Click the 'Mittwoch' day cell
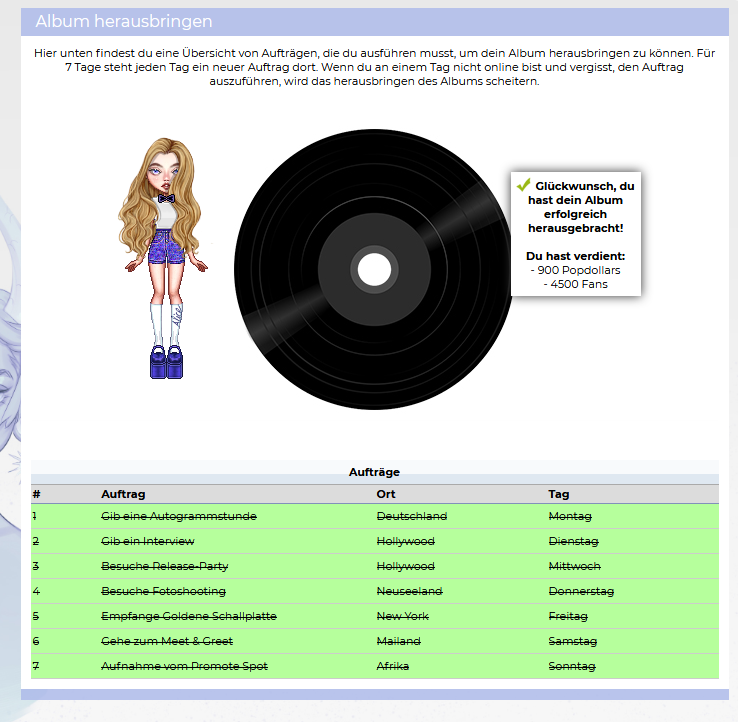 575,566
